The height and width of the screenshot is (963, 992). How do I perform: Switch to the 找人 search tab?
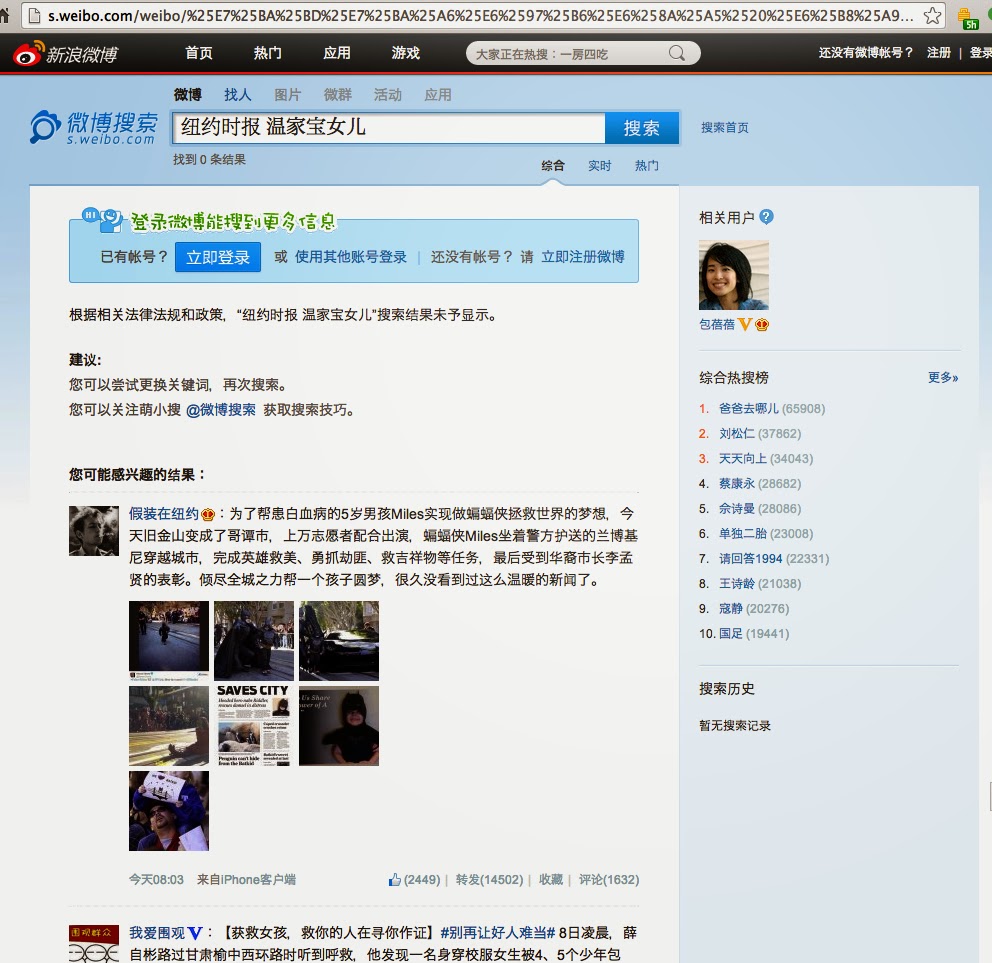coord(238,95)
